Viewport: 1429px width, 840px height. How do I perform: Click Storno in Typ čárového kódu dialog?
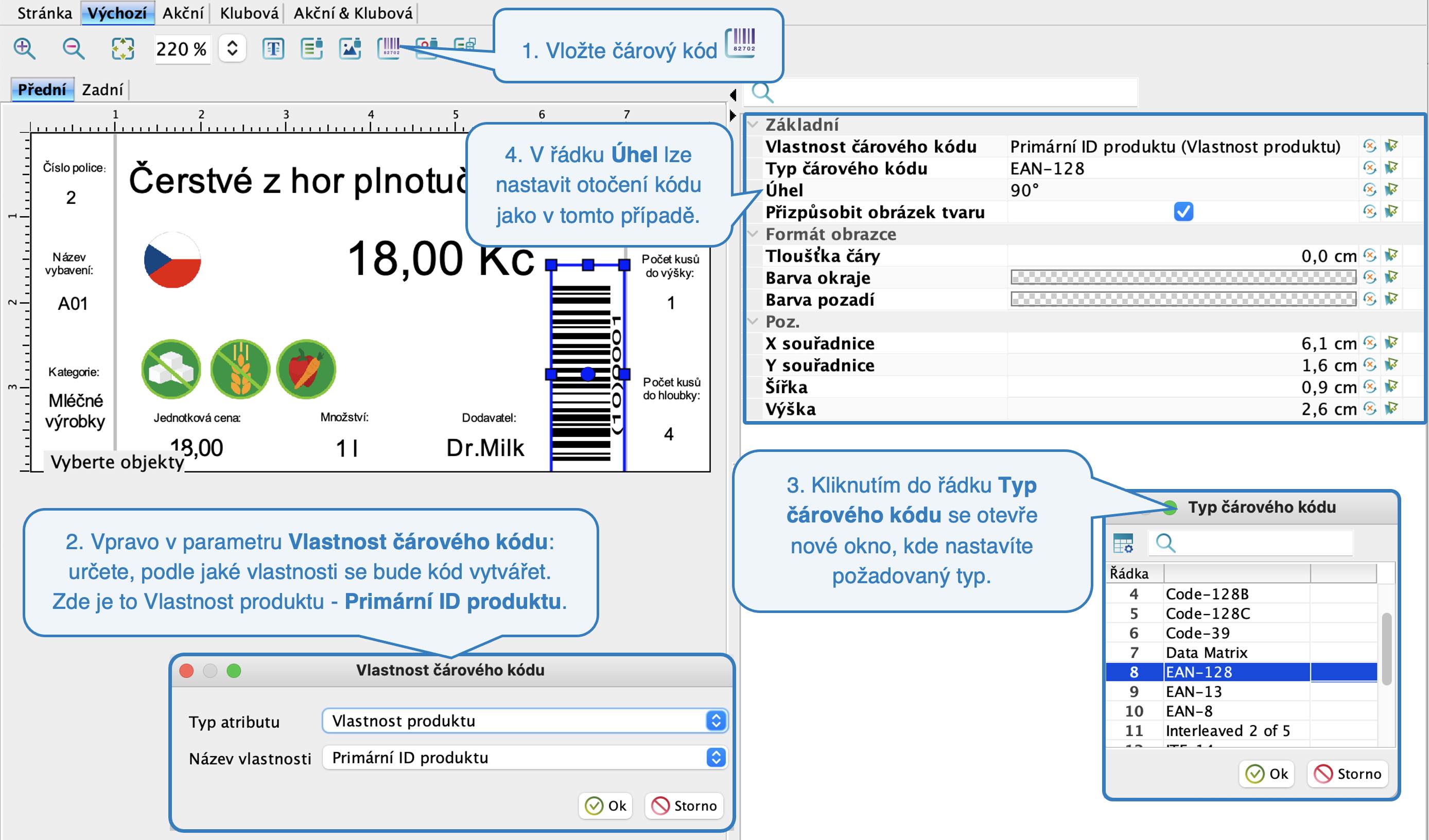click(1348, 774)
